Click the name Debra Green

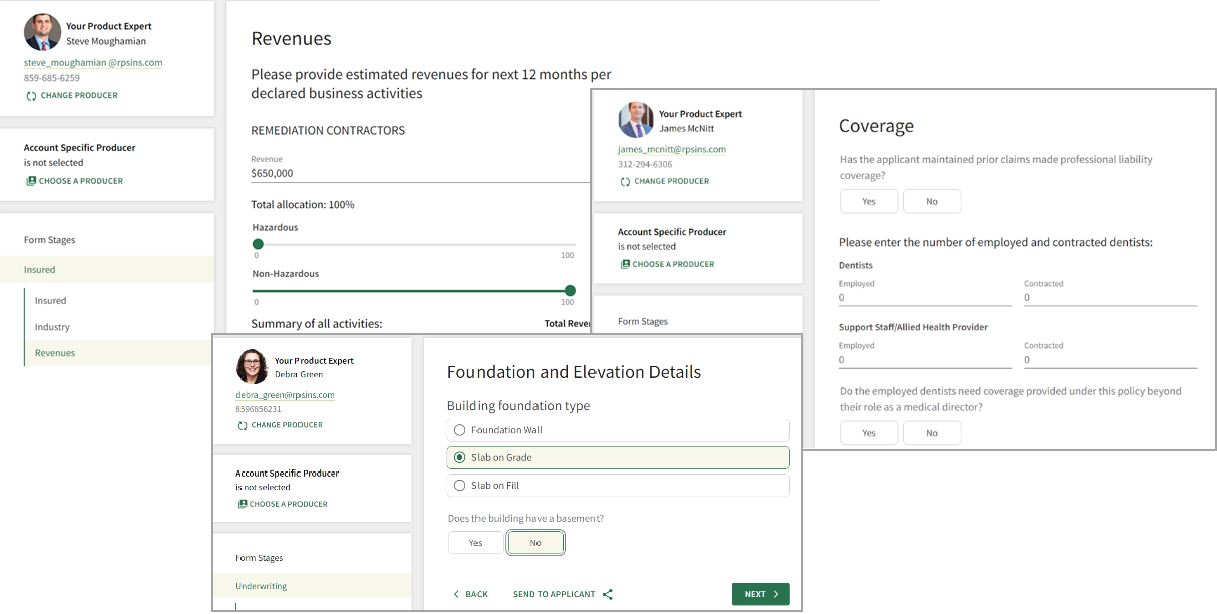click(299, 375)
